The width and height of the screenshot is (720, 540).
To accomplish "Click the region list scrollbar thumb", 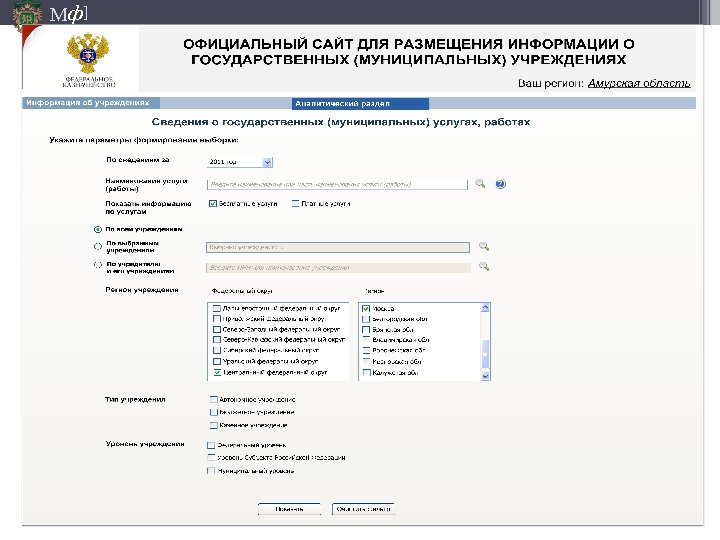I will (x=485, y=354).
